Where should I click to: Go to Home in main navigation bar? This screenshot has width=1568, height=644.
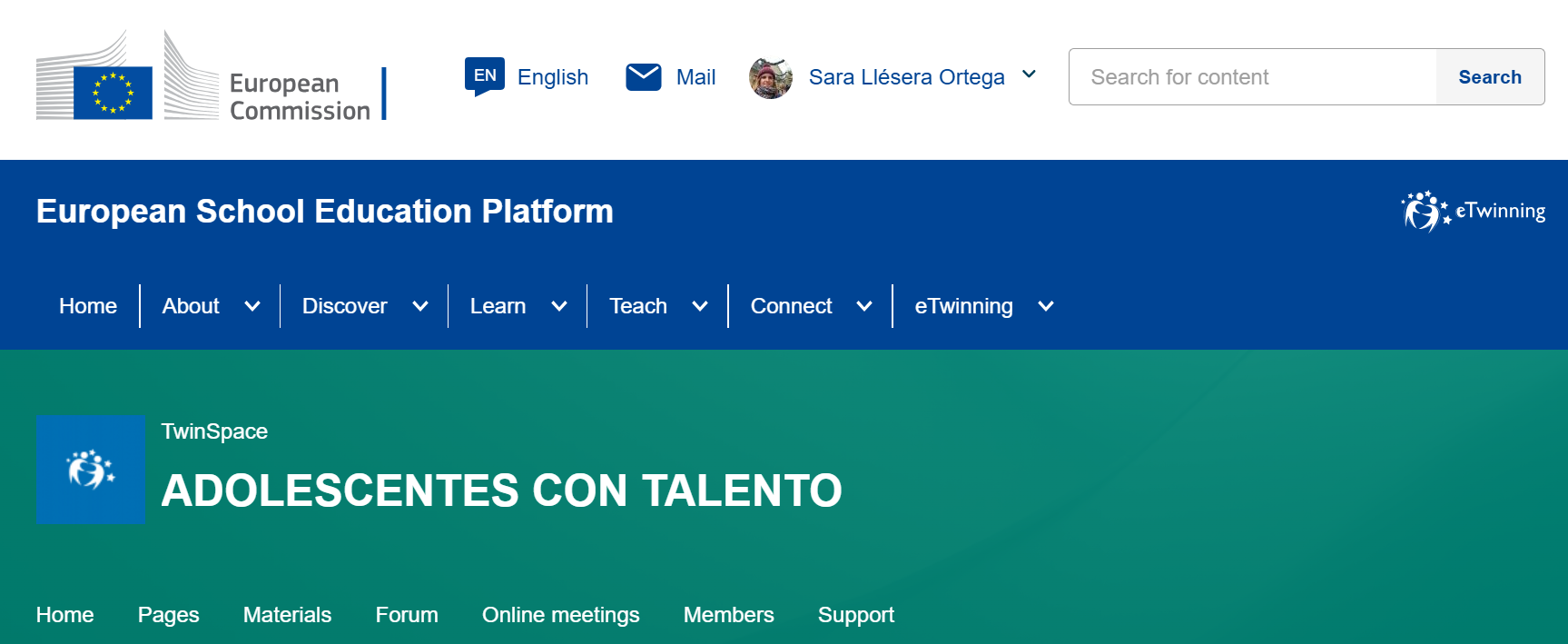click(88, 306)
